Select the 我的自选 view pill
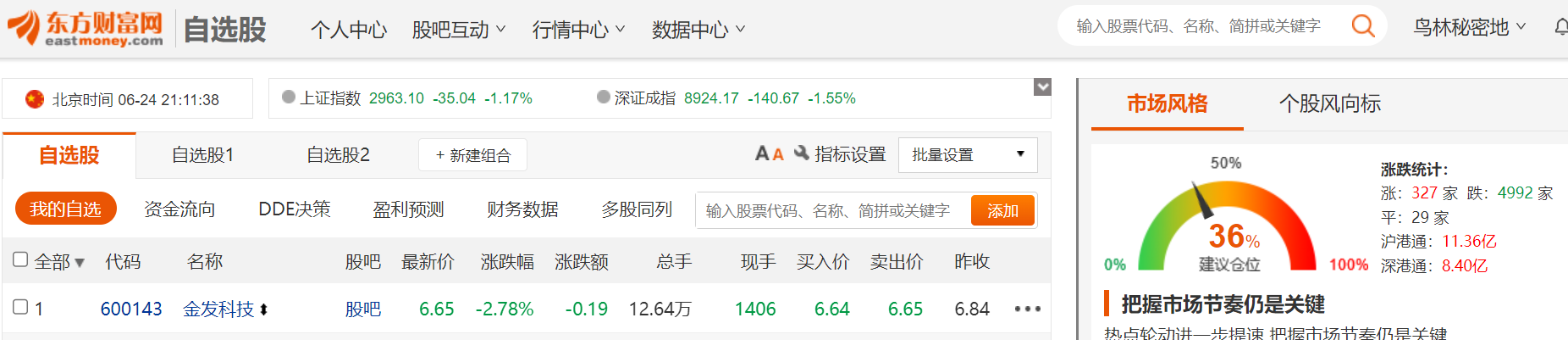The height and width of the screenshot is (340, 1568). 66,209
